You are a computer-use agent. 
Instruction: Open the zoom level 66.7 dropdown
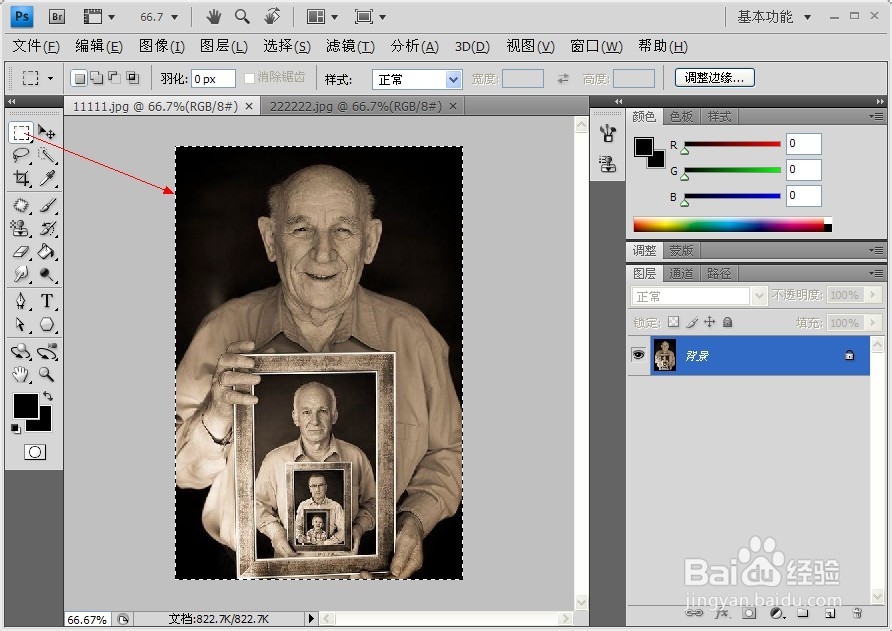click(175, 17)
